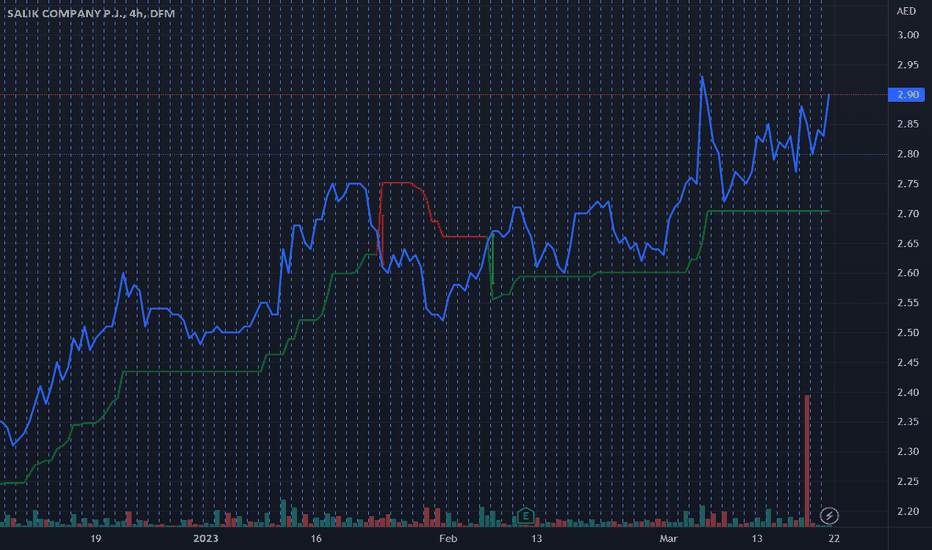Click the 2.25 price axis label

pos(908,481)
